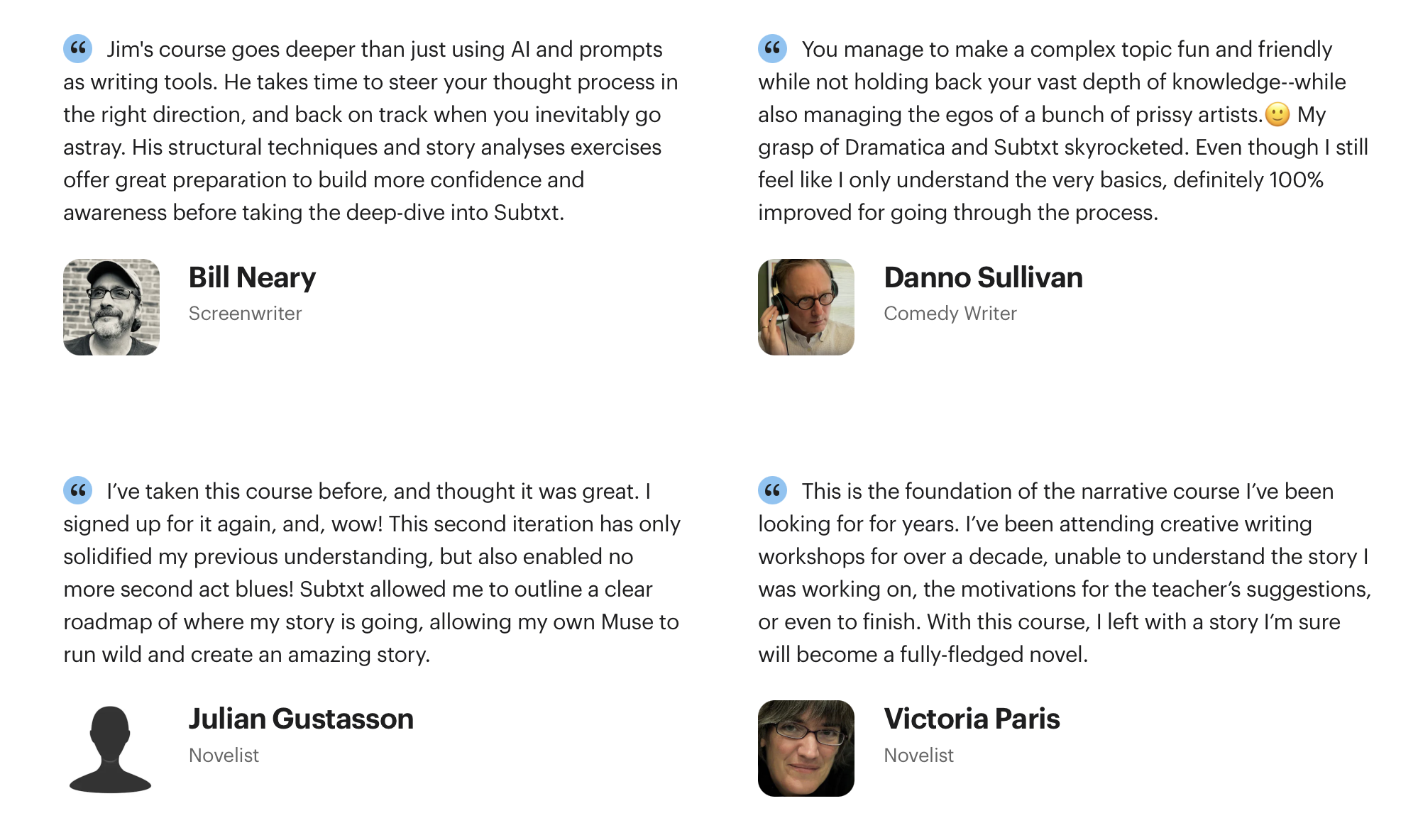The image size is (1418, 840).
Task: Click the Novelist label under Victoria Paris
Action: [x=918, y=755]
